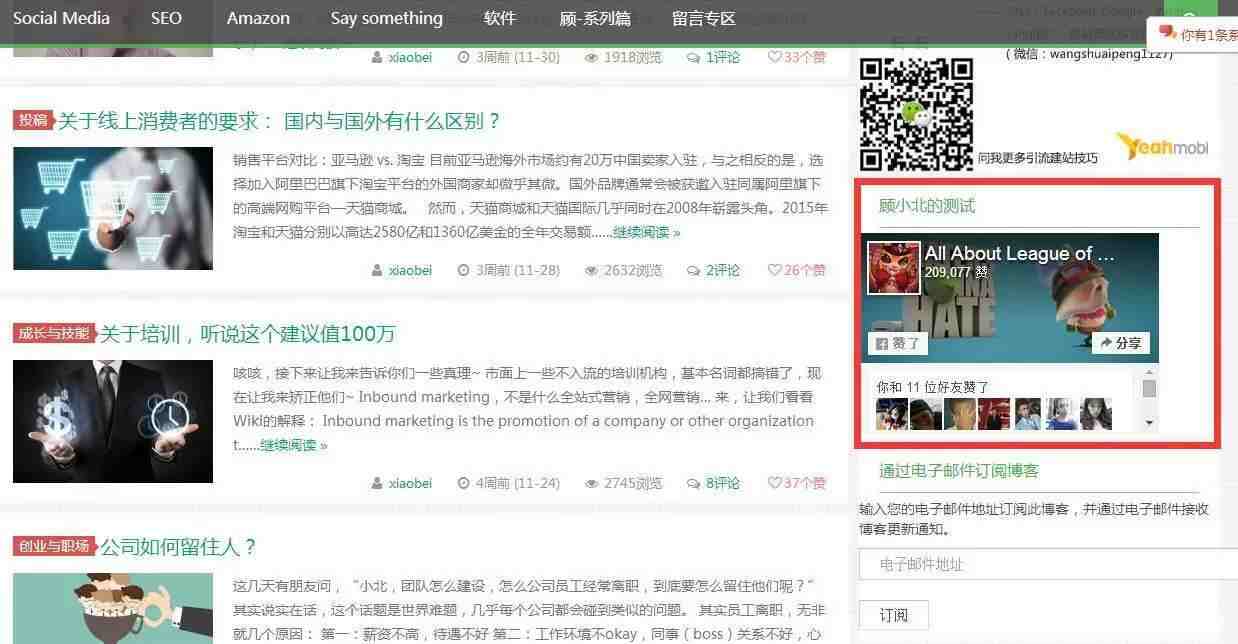The image size is (1238, 644).
Task: Click the 顾小北的测试 widget title
Action: [927, 206]
